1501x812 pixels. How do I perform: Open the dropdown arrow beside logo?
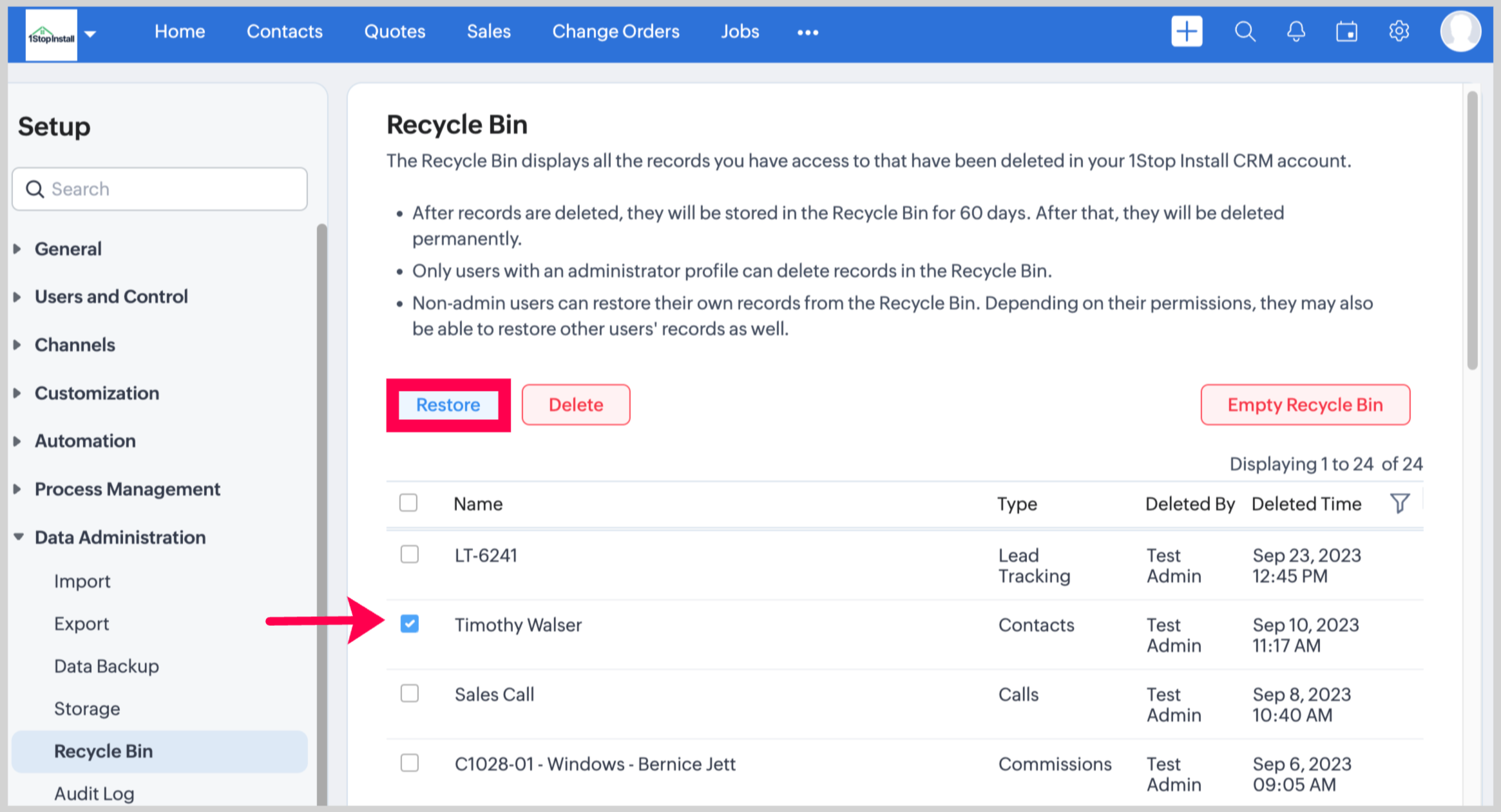point(90,33)
